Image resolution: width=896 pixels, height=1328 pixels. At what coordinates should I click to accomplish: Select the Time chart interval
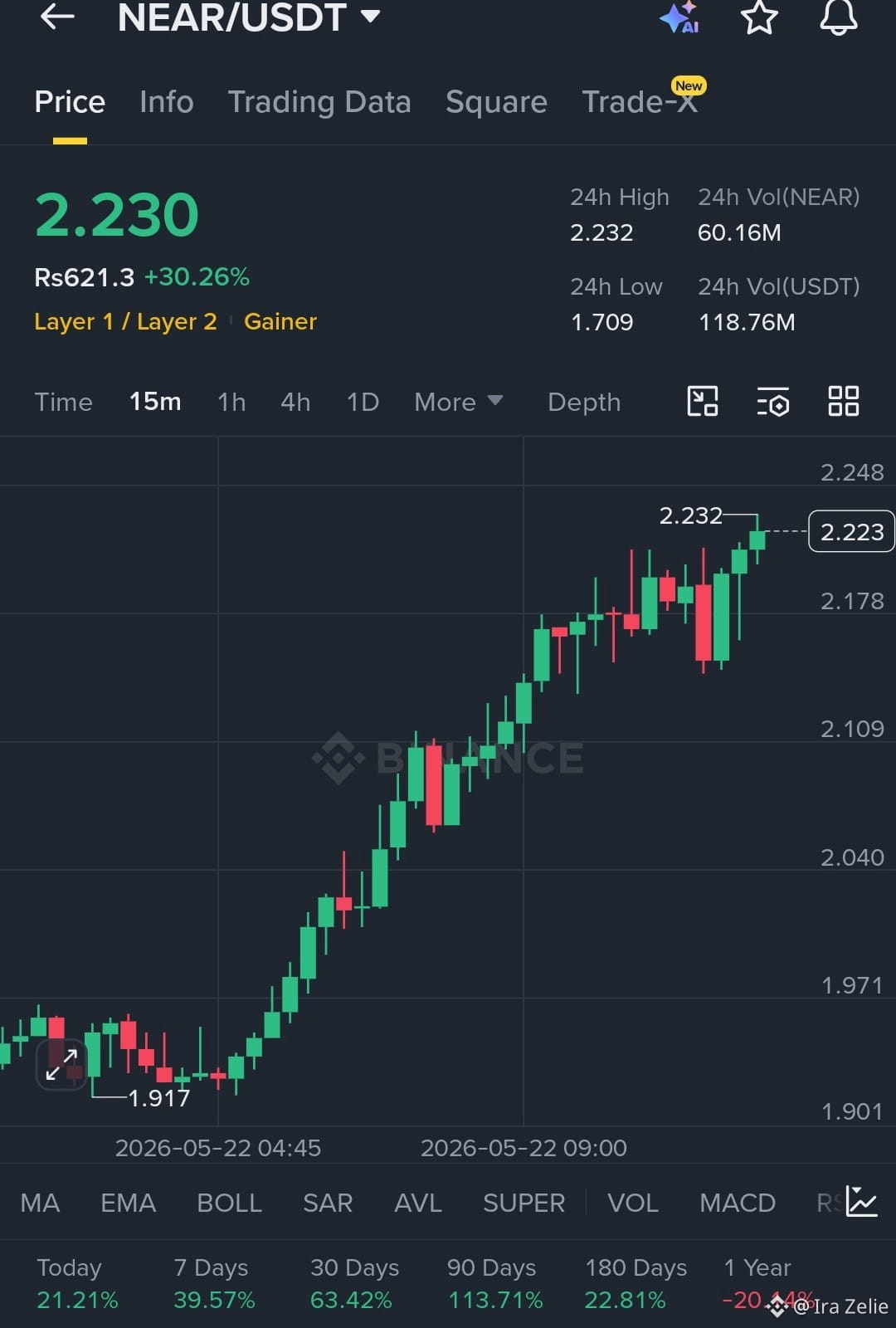63,402
